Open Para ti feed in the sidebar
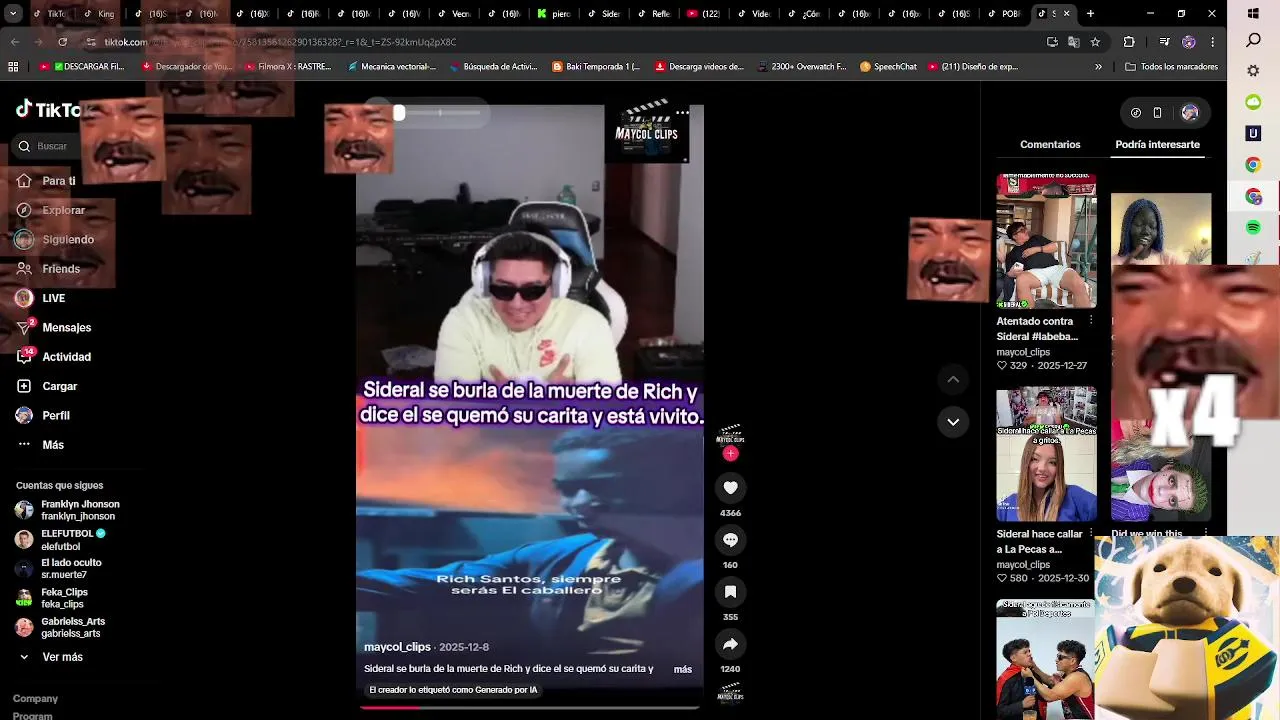This screenshot has width=1280, height=720. click(x=46, y=181)
